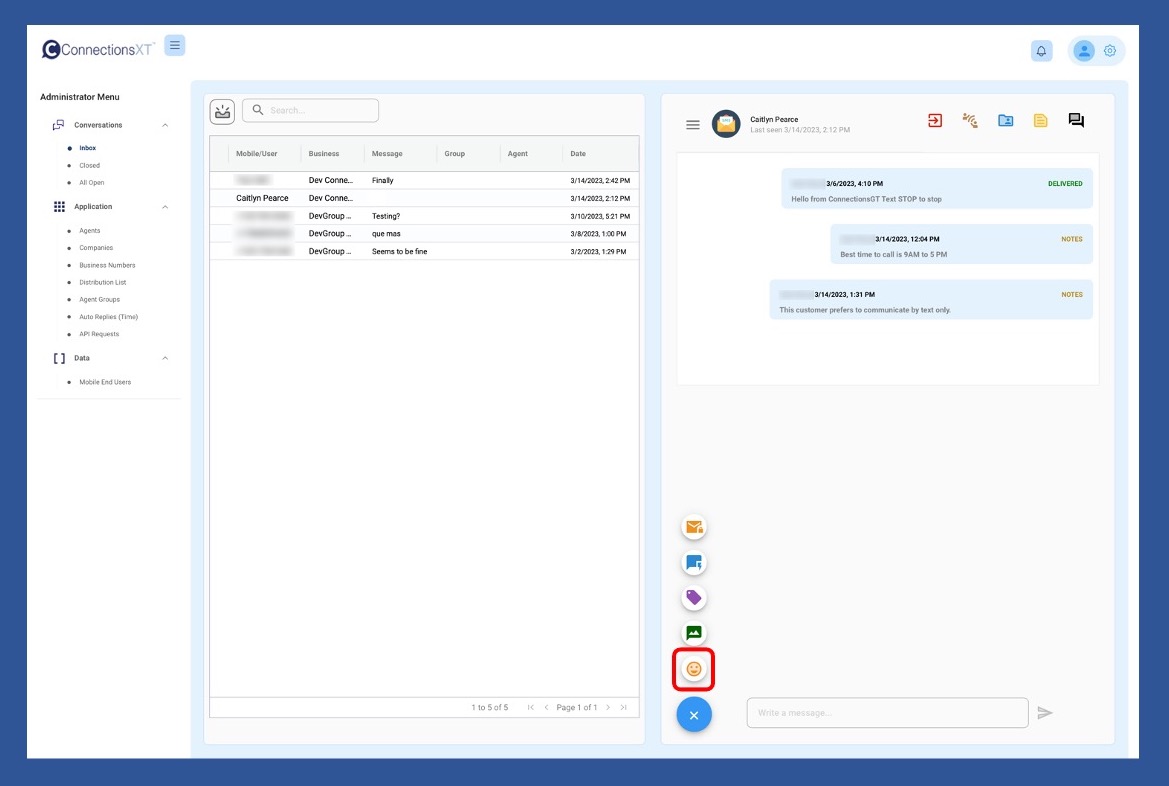This screenshot has width=1169, height=786.
Task: Click the emoji smiley face button
Action: click(x=694, y=668)
